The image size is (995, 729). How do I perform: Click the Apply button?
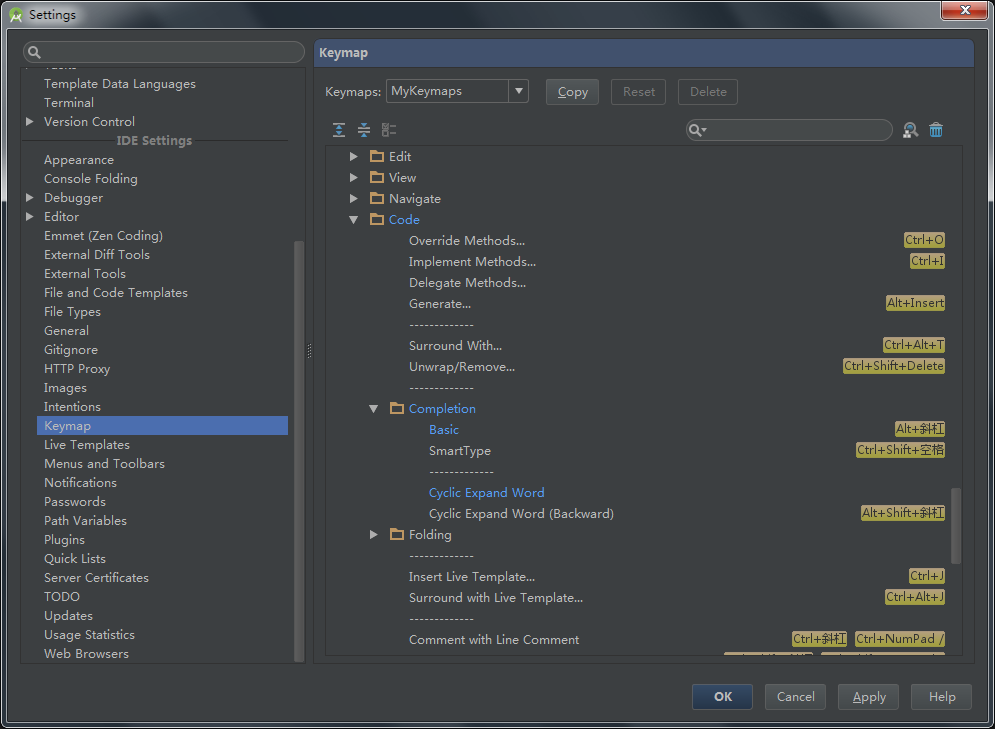tap(868, 697)
